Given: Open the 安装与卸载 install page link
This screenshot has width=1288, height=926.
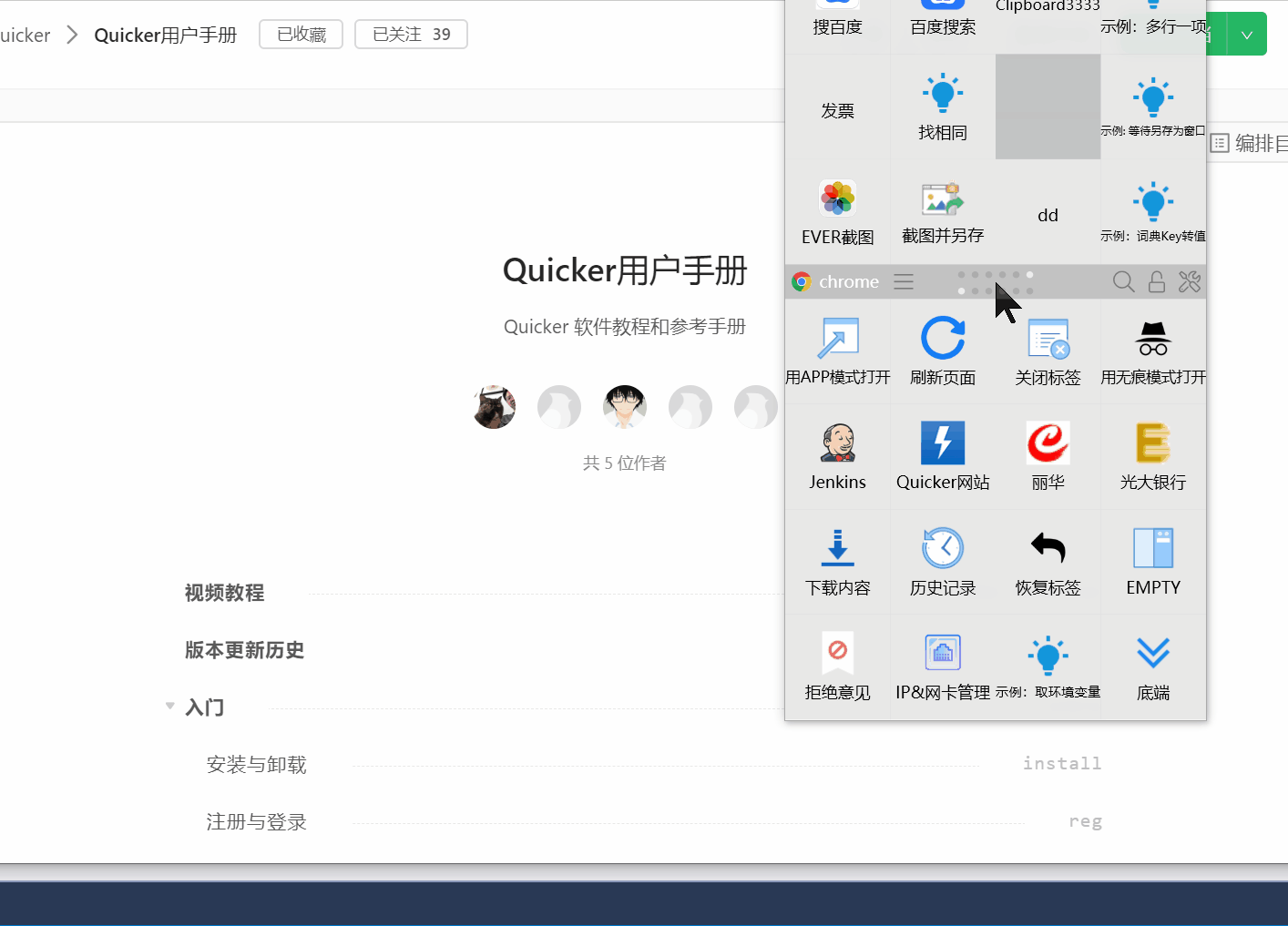Looking at the screenshot, I should (257, 765).
